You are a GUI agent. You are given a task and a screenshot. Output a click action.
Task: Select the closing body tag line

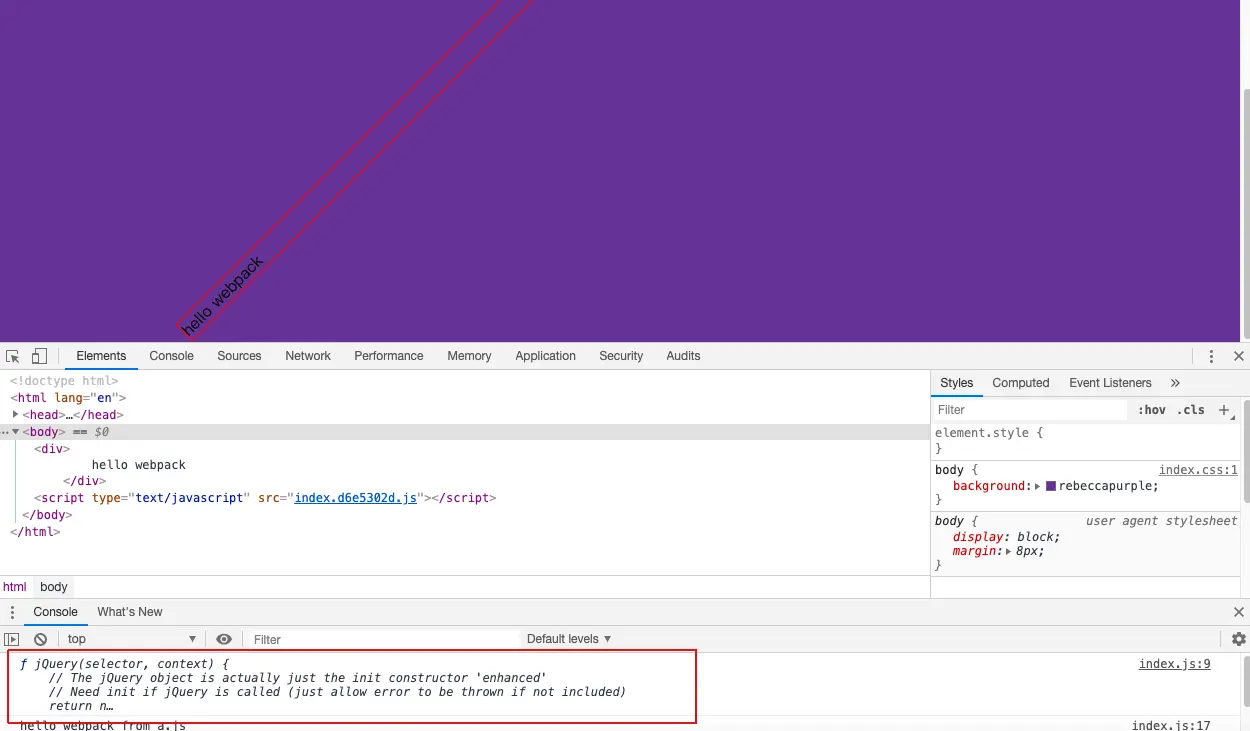(46, 515)
